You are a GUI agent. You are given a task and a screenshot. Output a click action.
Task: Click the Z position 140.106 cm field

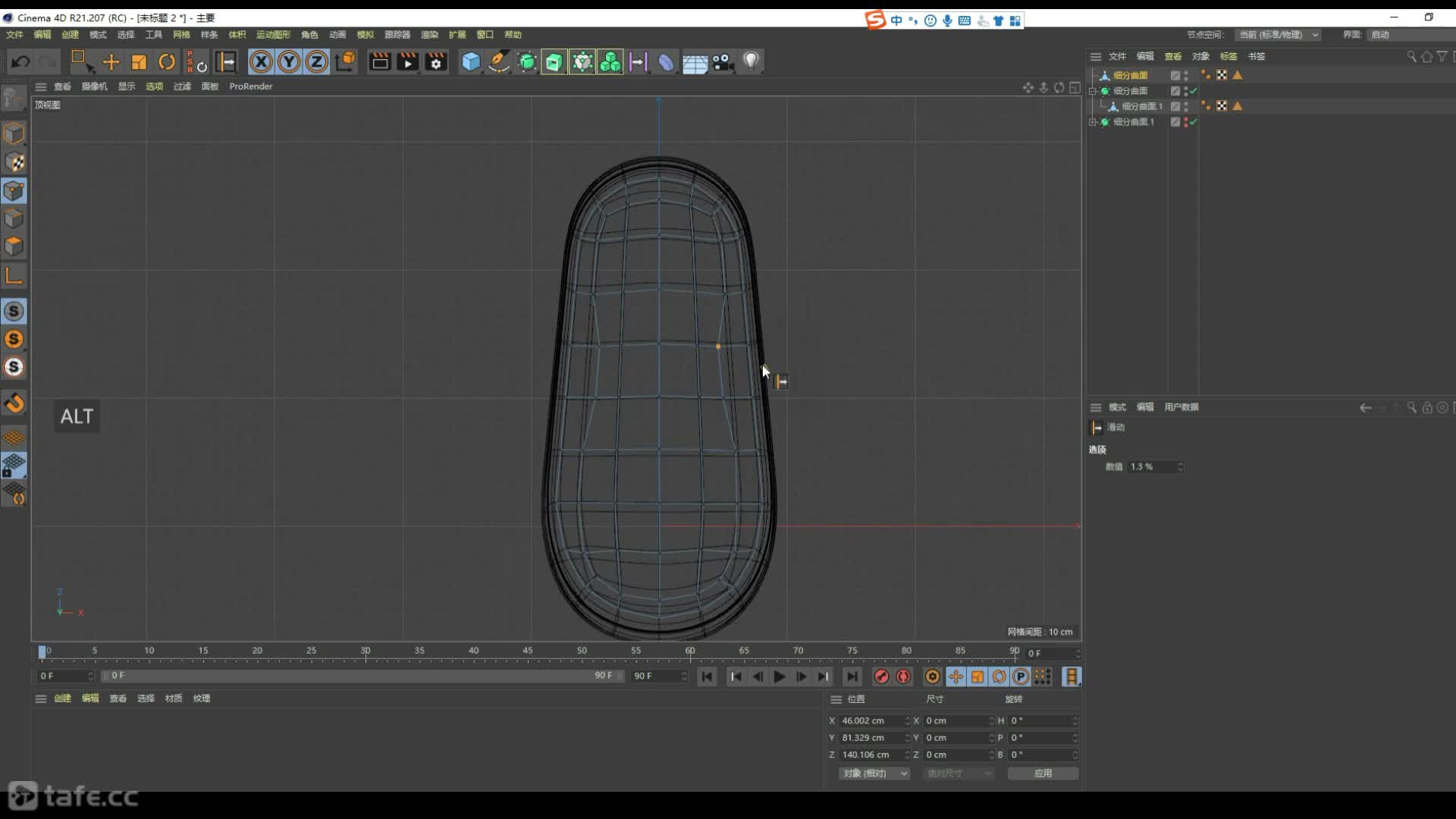874,755
